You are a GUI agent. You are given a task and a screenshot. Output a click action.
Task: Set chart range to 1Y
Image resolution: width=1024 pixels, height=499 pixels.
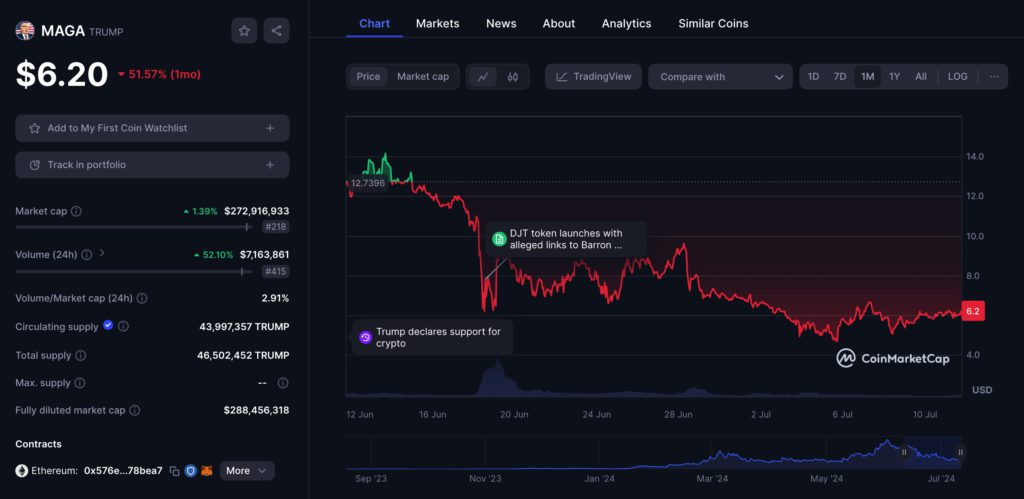[x=895, y=76]
